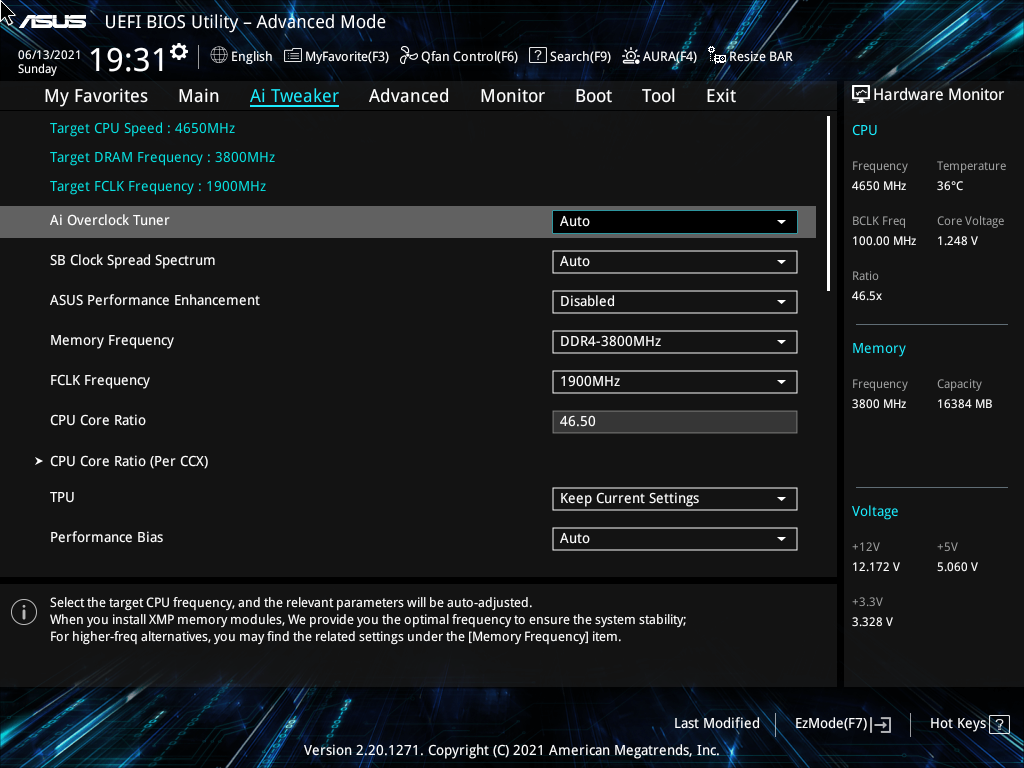The image size is (1024, 768).
Task: Click the Hardware Monitor screen icon
Action: click(x=861, y=95)
